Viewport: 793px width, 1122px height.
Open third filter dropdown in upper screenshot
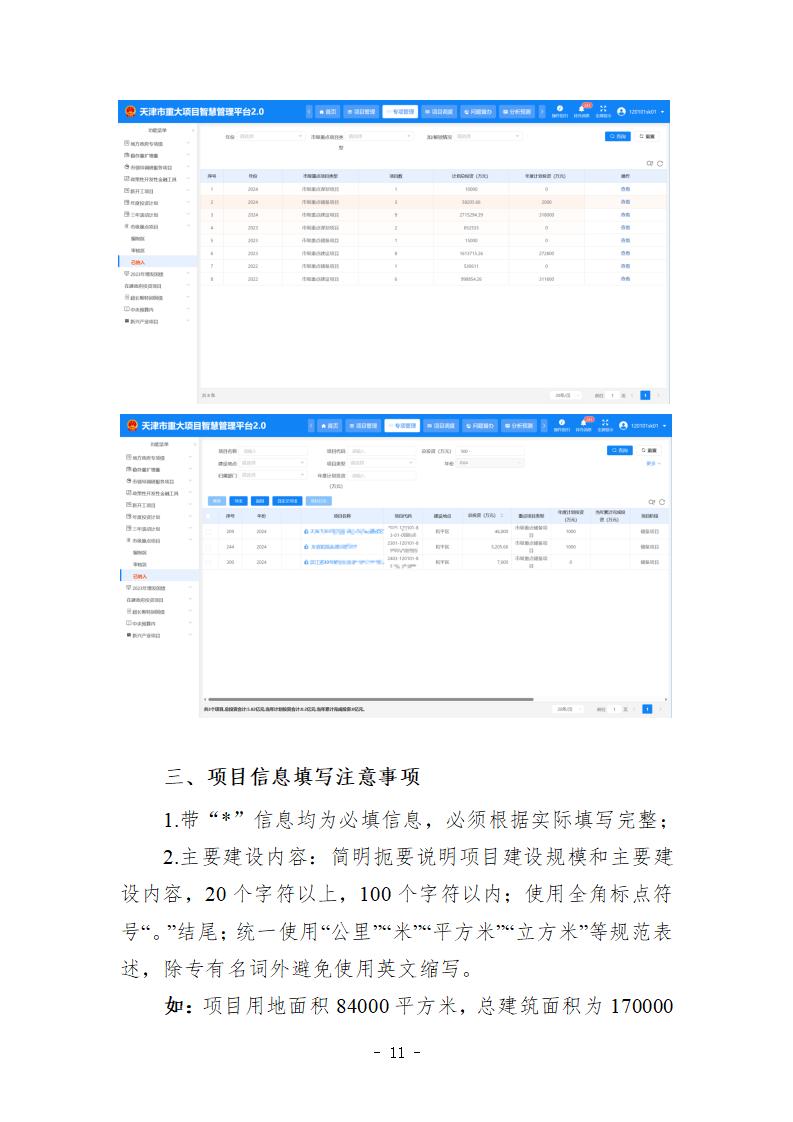tap(487, 136)
